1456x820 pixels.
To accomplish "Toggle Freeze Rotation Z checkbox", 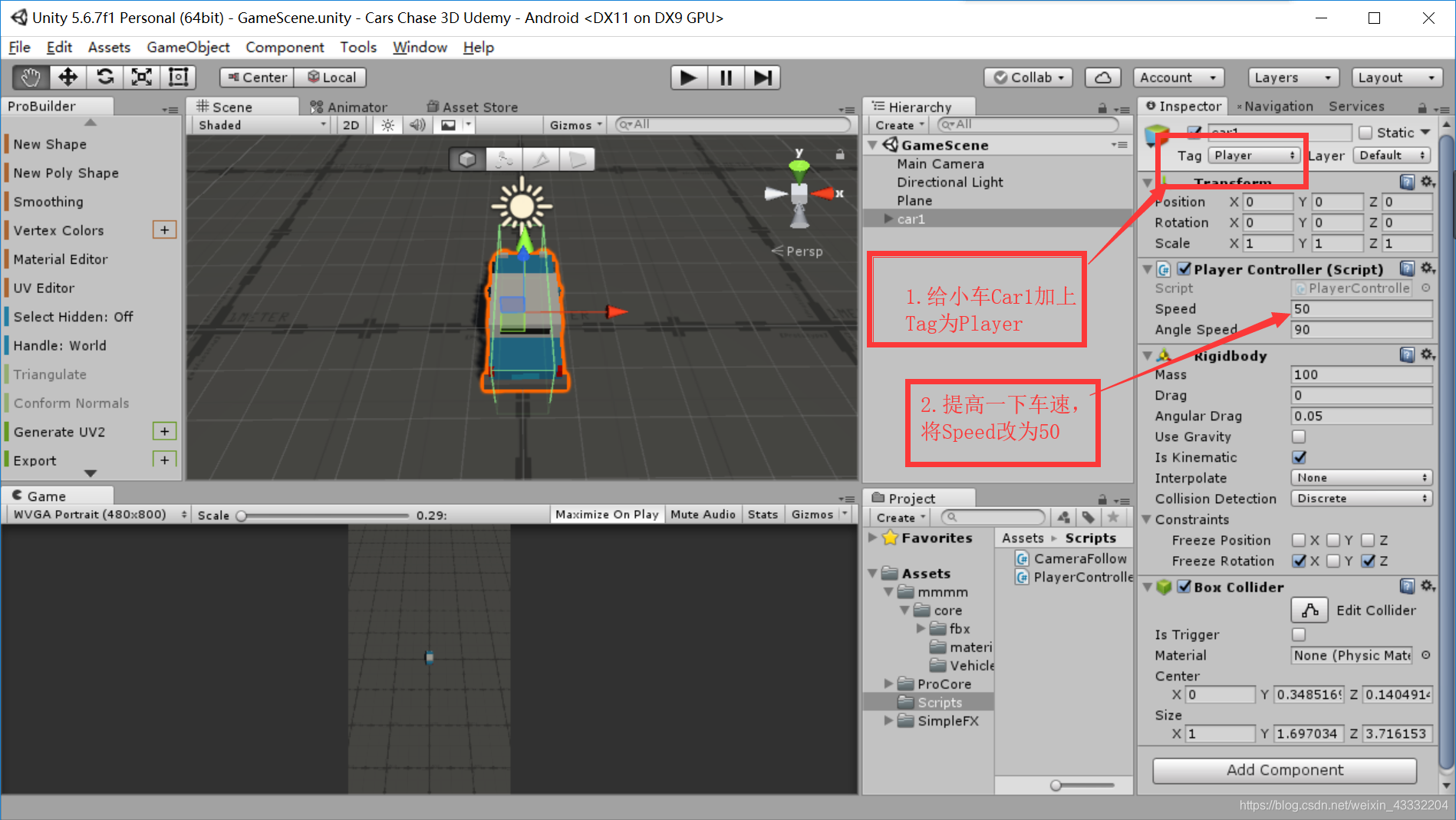I will [x=1368, y=561].
